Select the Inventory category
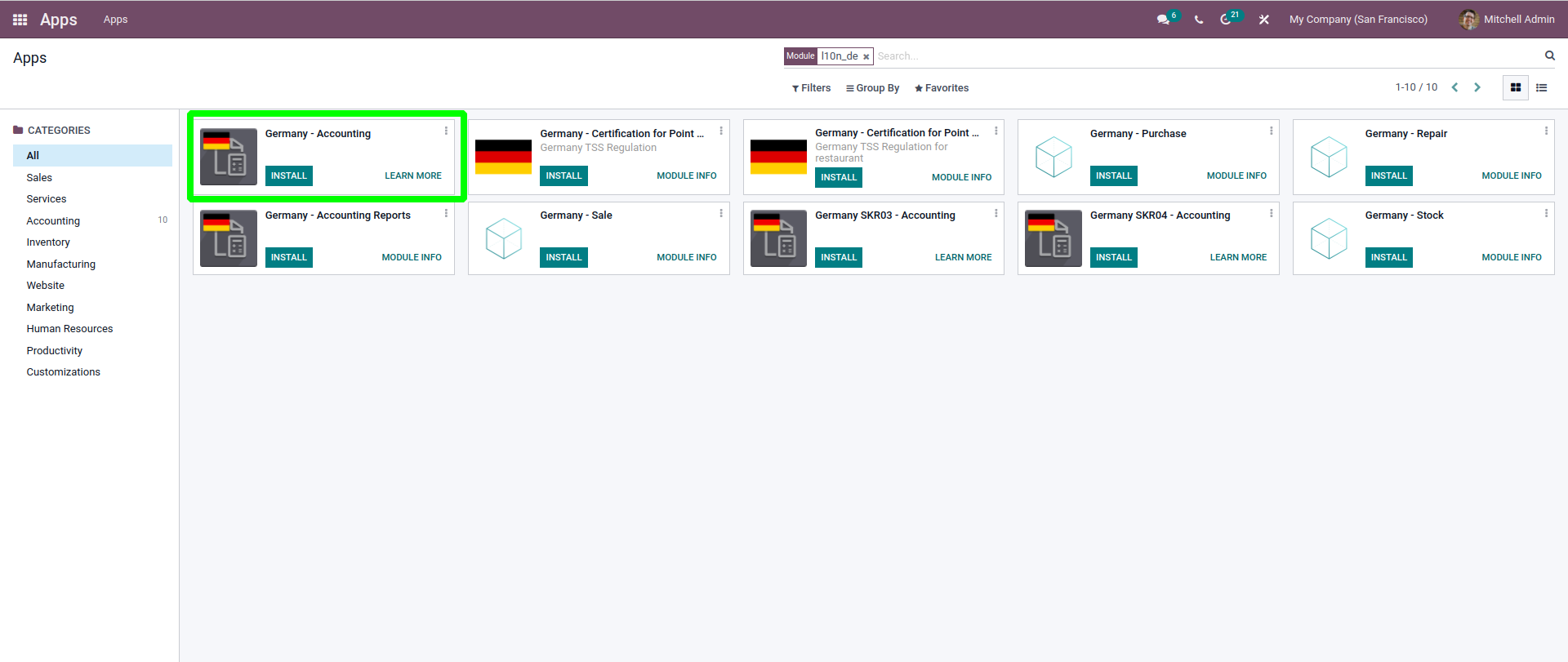This screenshot has width=1568, height=662. (92, 242)
